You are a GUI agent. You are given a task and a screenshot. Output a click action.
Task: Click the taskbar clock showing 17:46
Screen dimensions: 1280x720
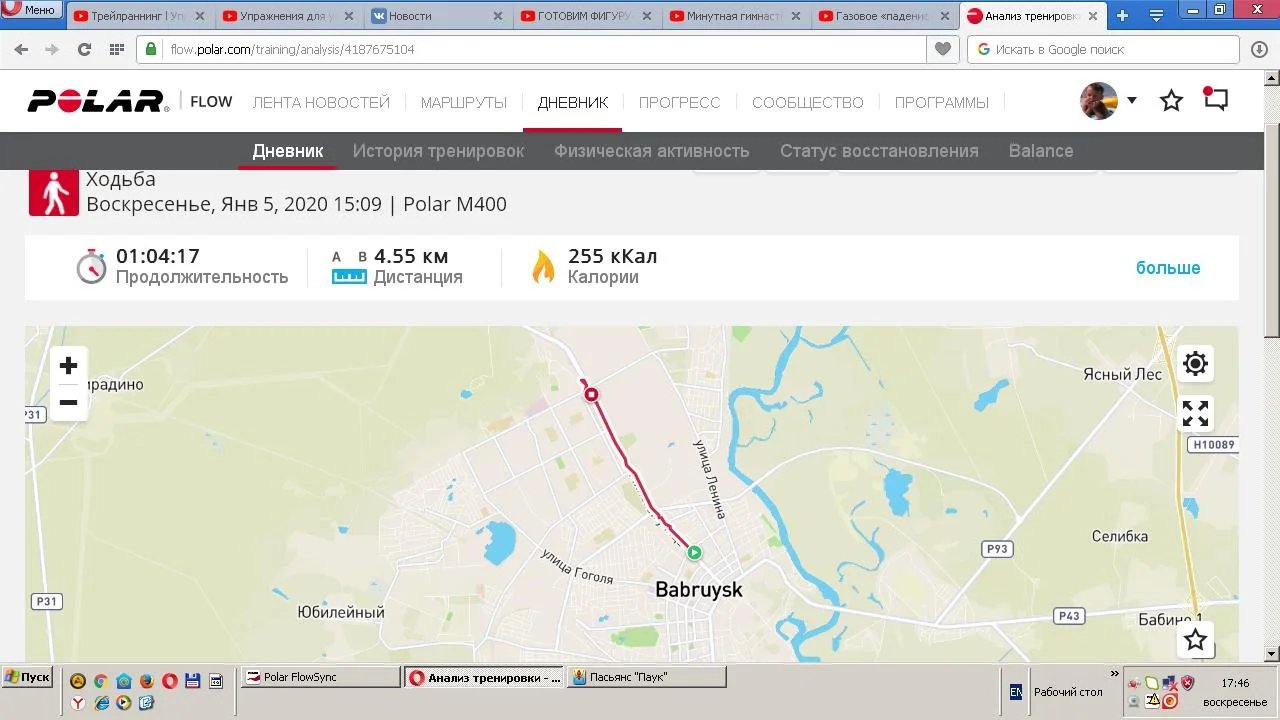1235,683
